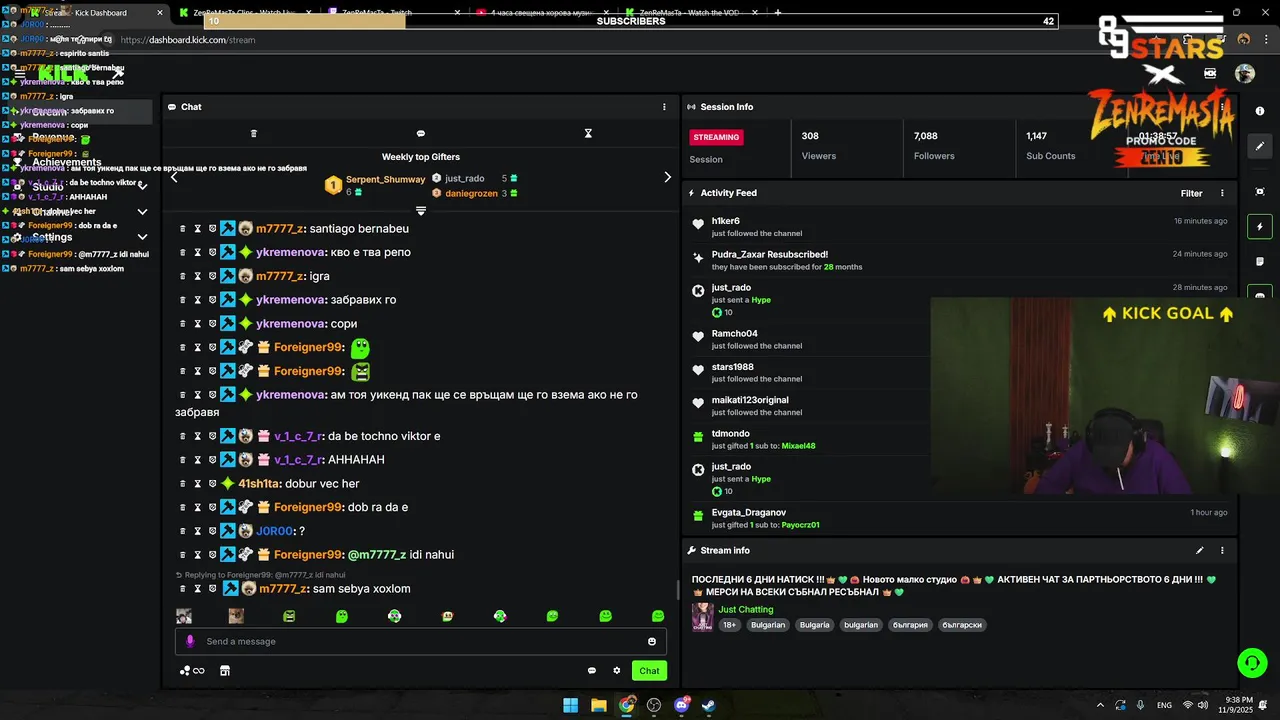This screenshot has width=1280, height=720.
Task: Click recipient Payocrz01 in Evgata_Draganov entry
Action: [800, 525]
